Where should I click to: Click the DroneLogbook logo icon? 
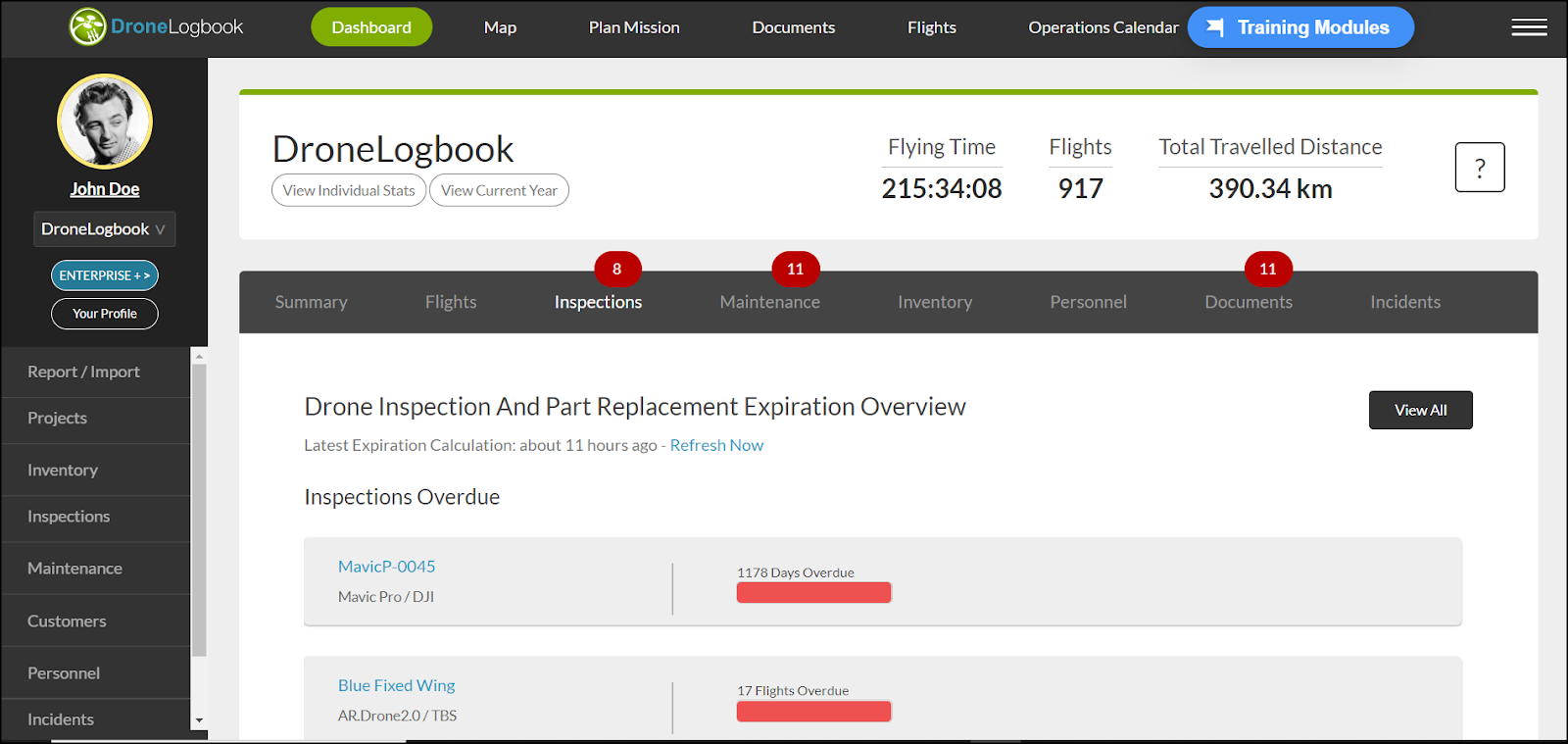point(87,27)
